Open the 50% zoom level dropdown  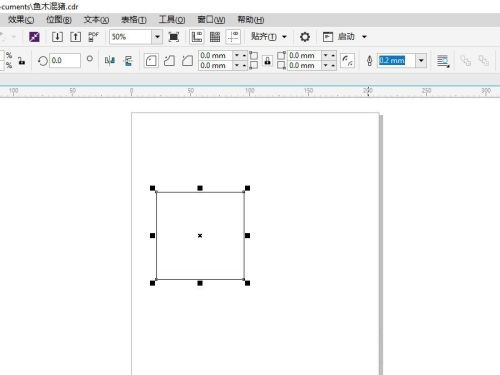point(157,37)
